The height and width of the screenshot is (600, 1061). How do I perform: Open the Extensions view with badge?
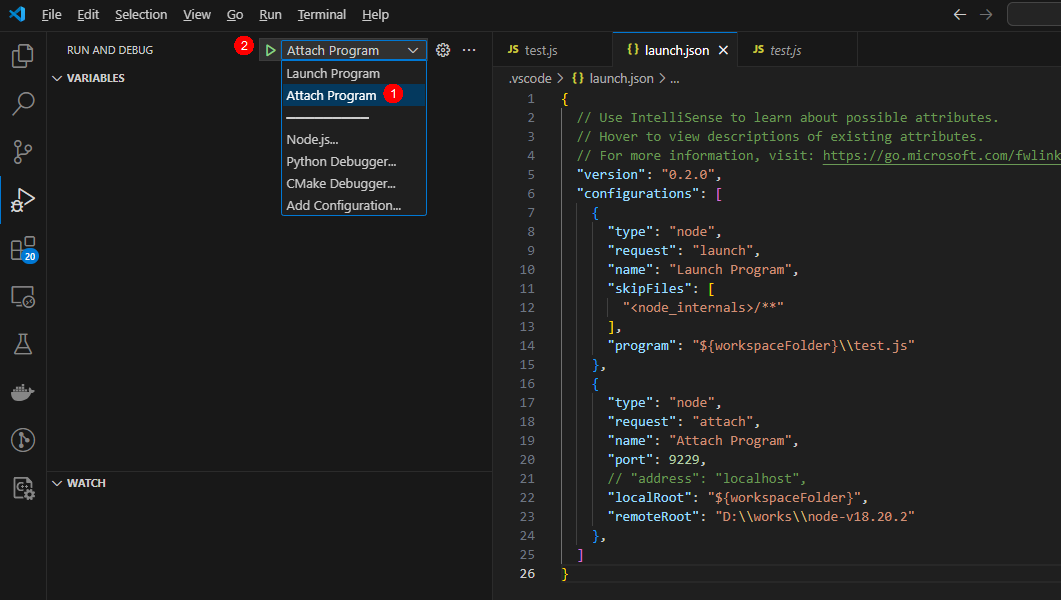[22, 249]
